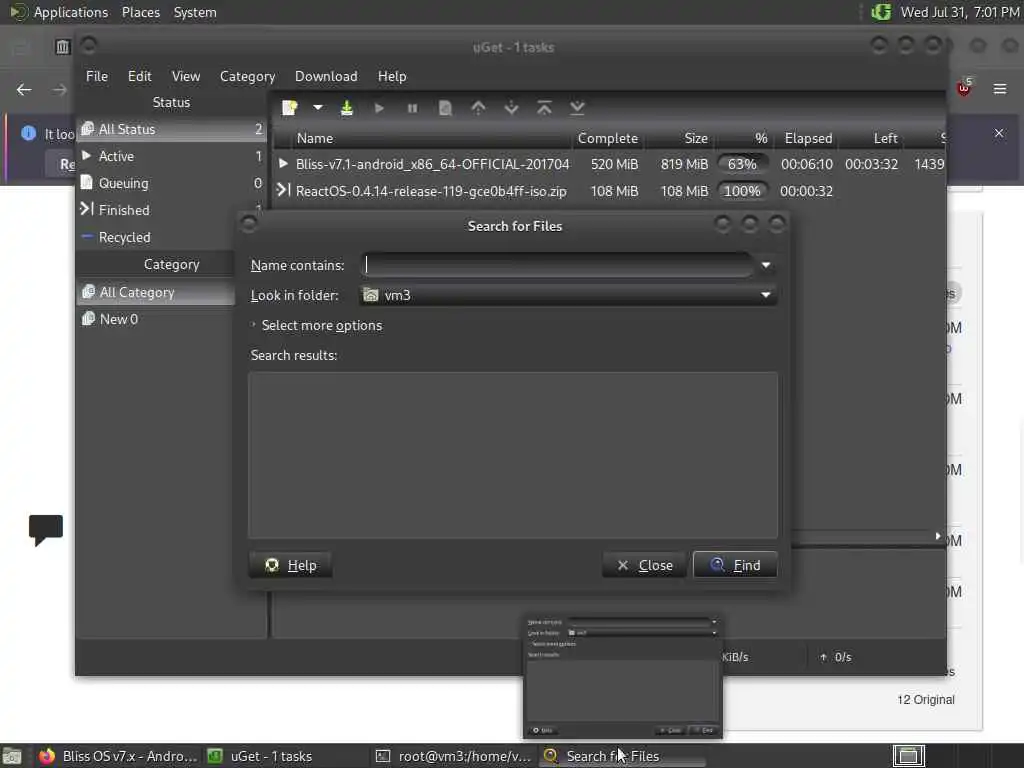This screenshot has height=768, width=1024.
Task: Click the info icon in Firefox notification bar
Action: pos(28,133)
